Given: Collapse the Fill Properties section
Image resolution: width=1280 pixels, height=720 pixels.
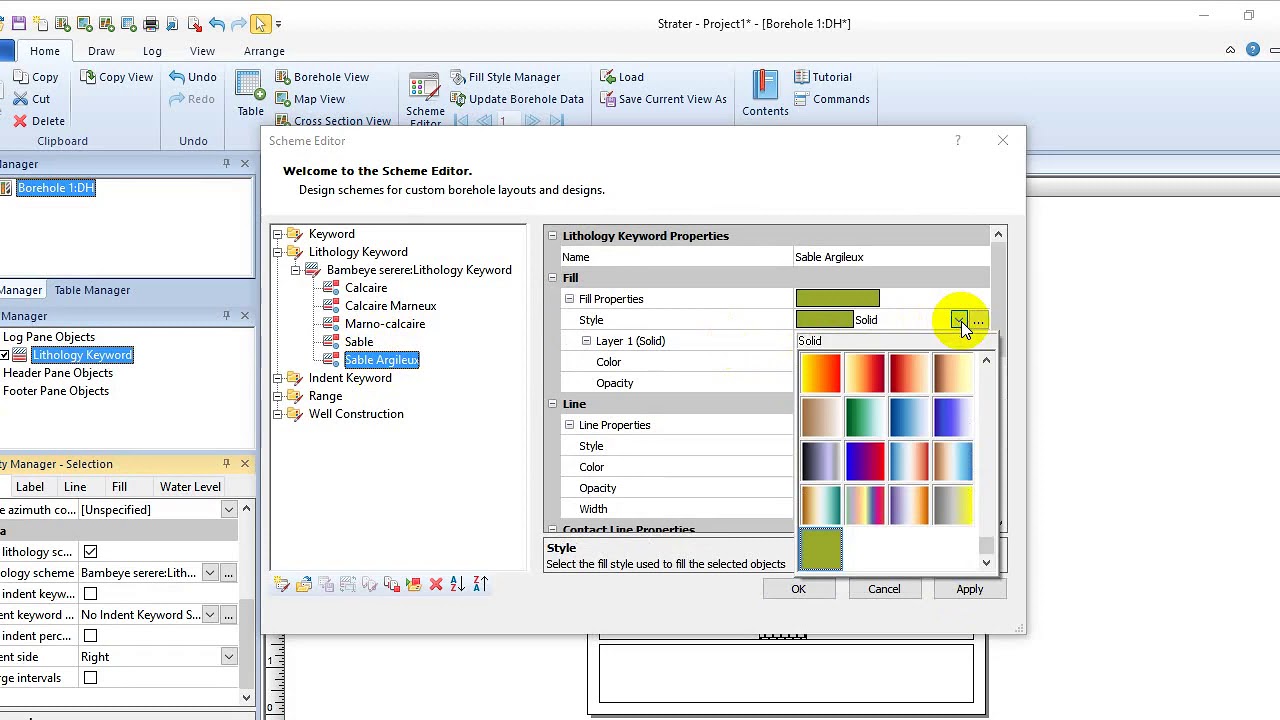Looking at the screenshot, I should [569, 299].
